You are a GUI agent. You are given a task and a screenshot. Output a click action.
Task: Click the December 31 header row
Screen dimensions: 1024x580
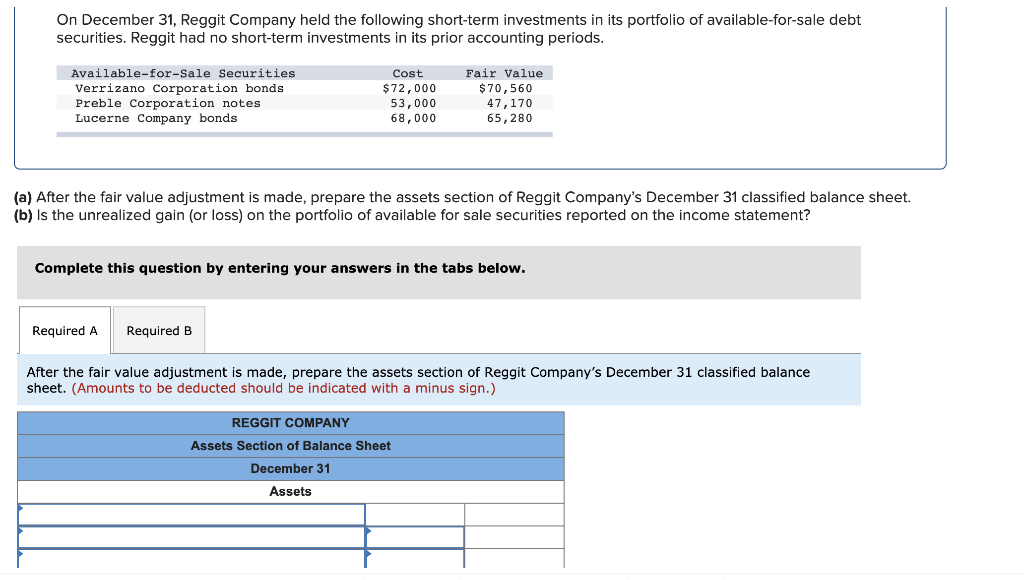[290, 468]
